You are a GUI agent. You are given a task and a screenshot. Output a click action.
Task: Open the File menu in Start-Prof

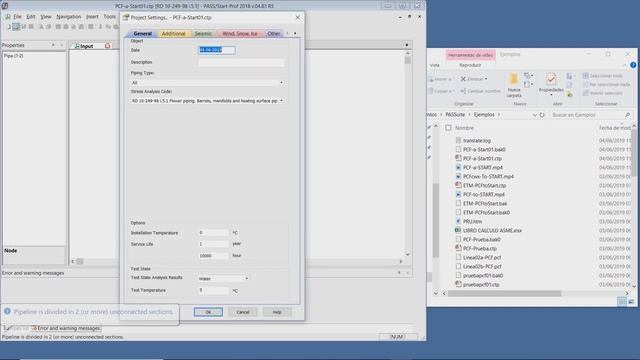point(17,17)
